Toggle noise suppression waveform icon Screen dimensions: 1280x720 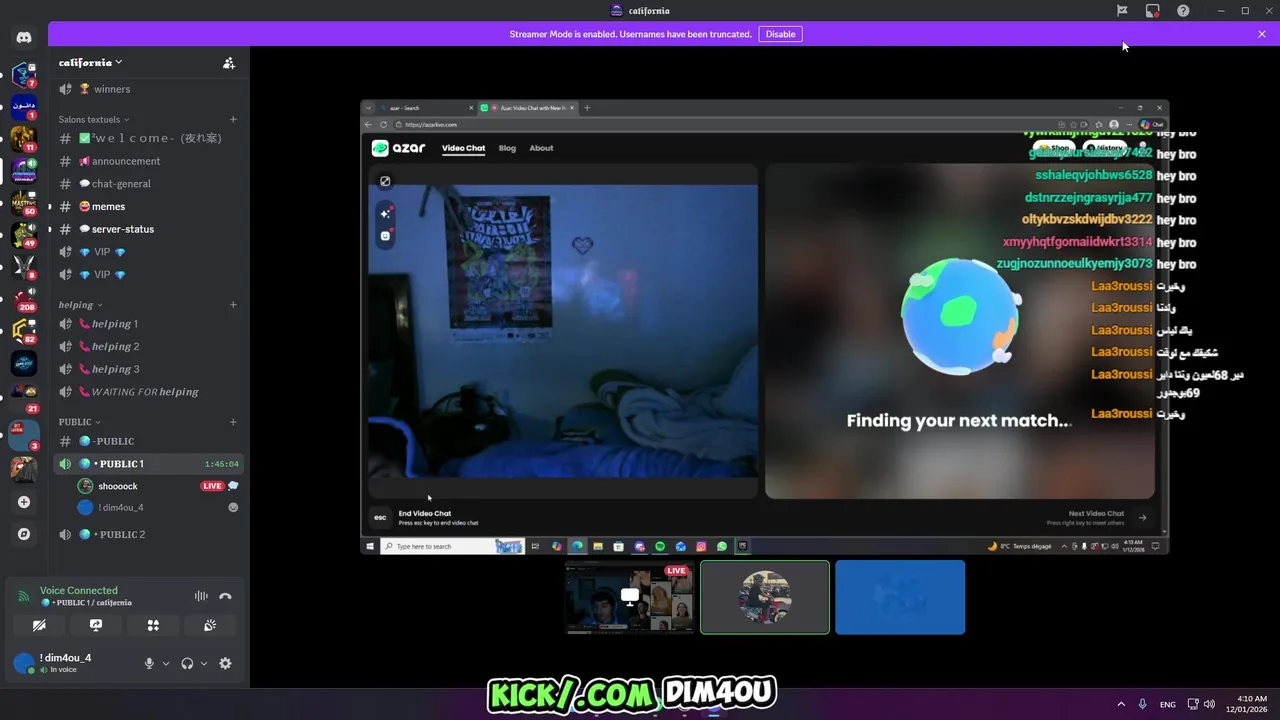click(x=201, y=596)
